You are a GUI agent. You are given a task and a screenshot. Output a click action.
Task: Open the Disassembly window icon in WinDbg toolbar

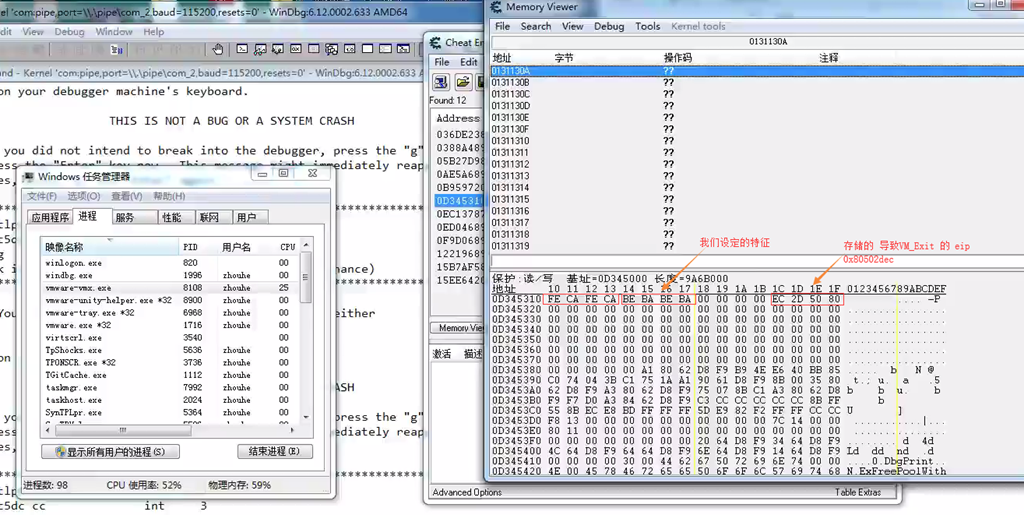click(x=349, y=49)
